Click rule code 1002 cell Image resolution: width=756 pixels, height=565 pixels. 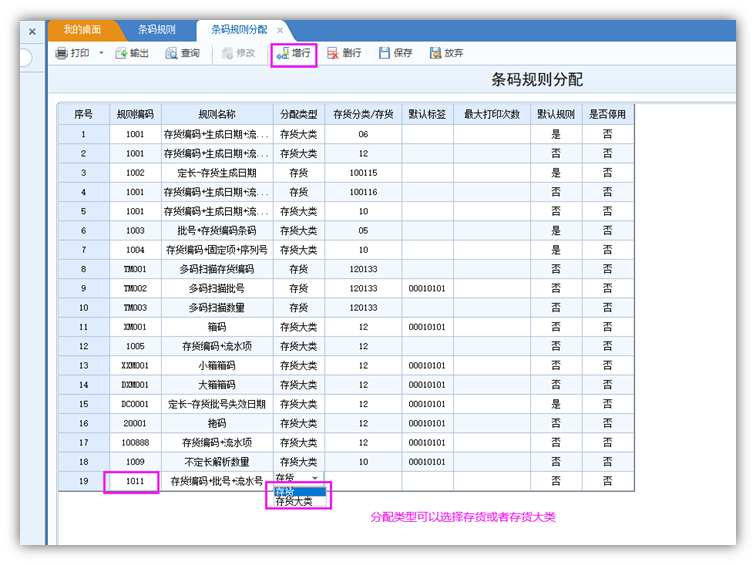[135, 173]
